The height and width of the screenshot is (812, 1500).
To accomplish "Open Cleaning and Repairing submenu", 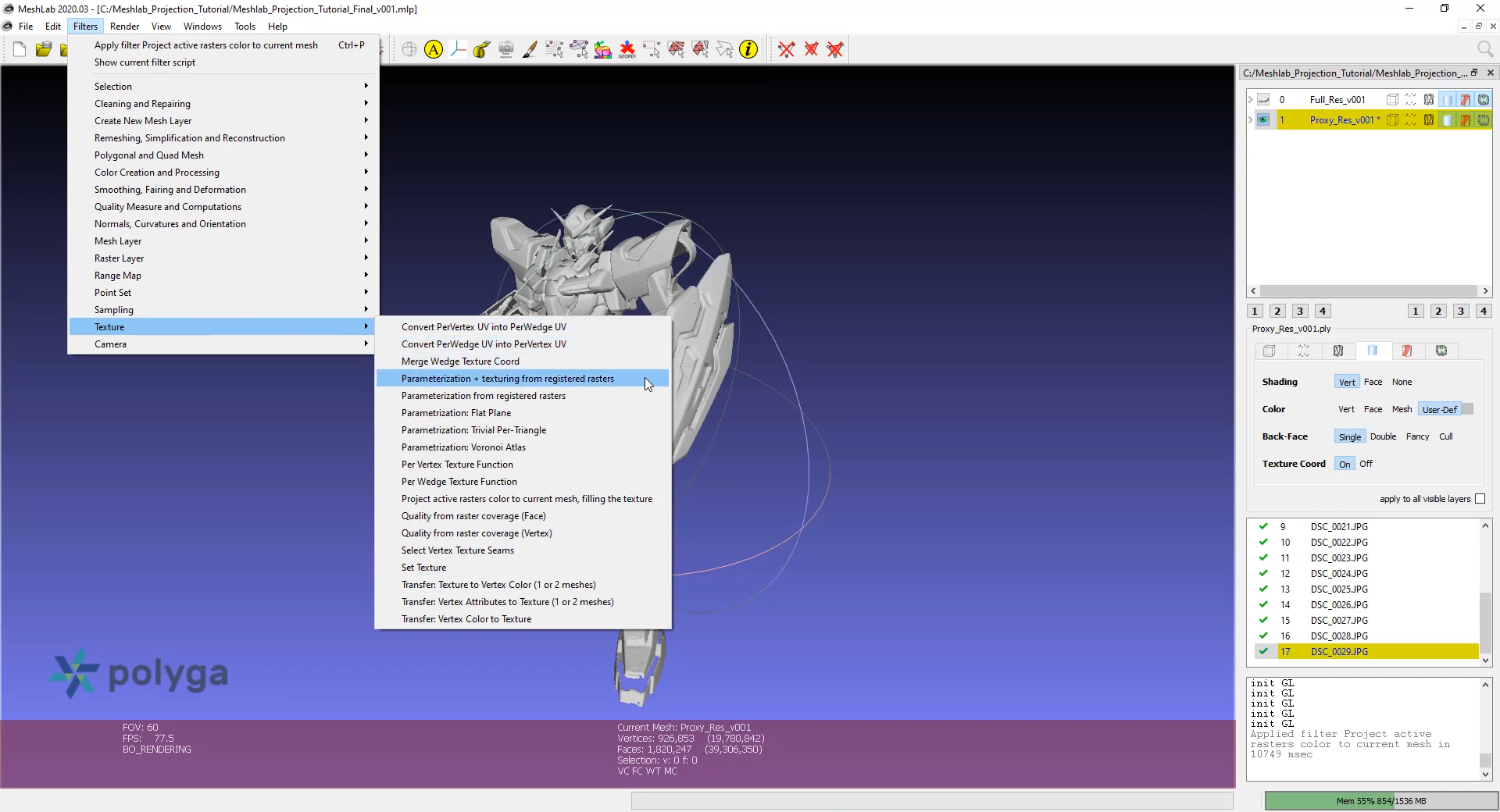I will 223,103.
